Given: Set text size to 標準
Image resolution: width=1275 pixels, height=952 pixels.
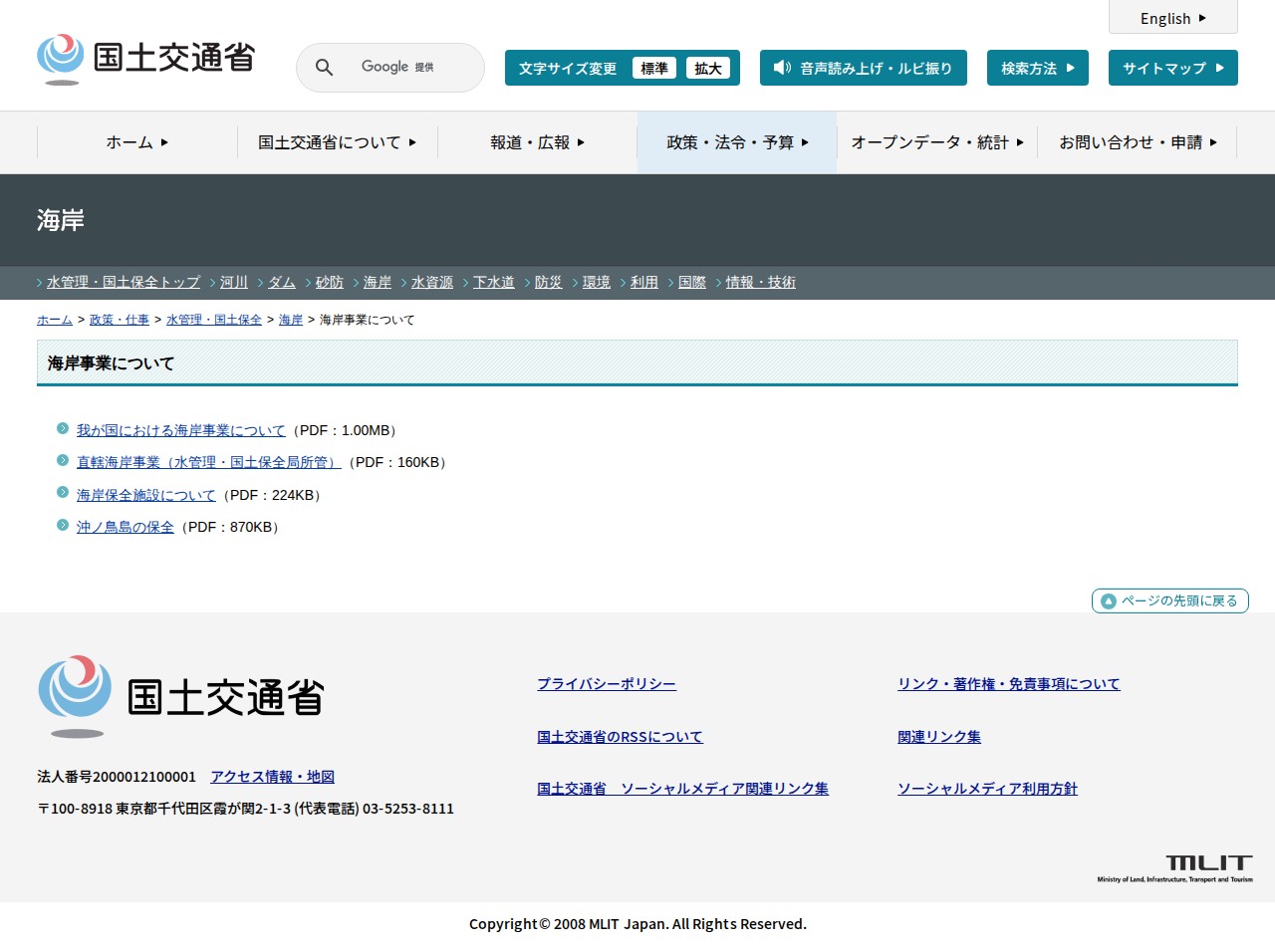Looking at the screenshot, I should (653, 68).
